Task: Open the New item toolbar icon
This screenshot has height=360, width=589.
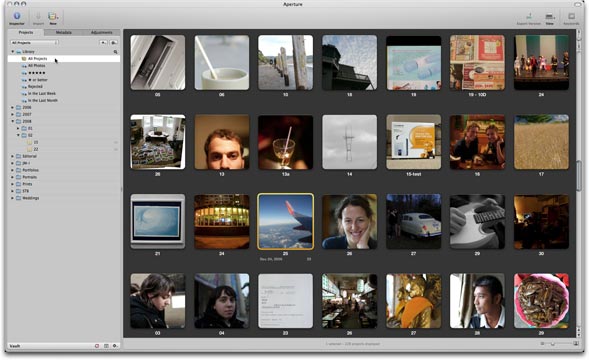Action: 53,17
